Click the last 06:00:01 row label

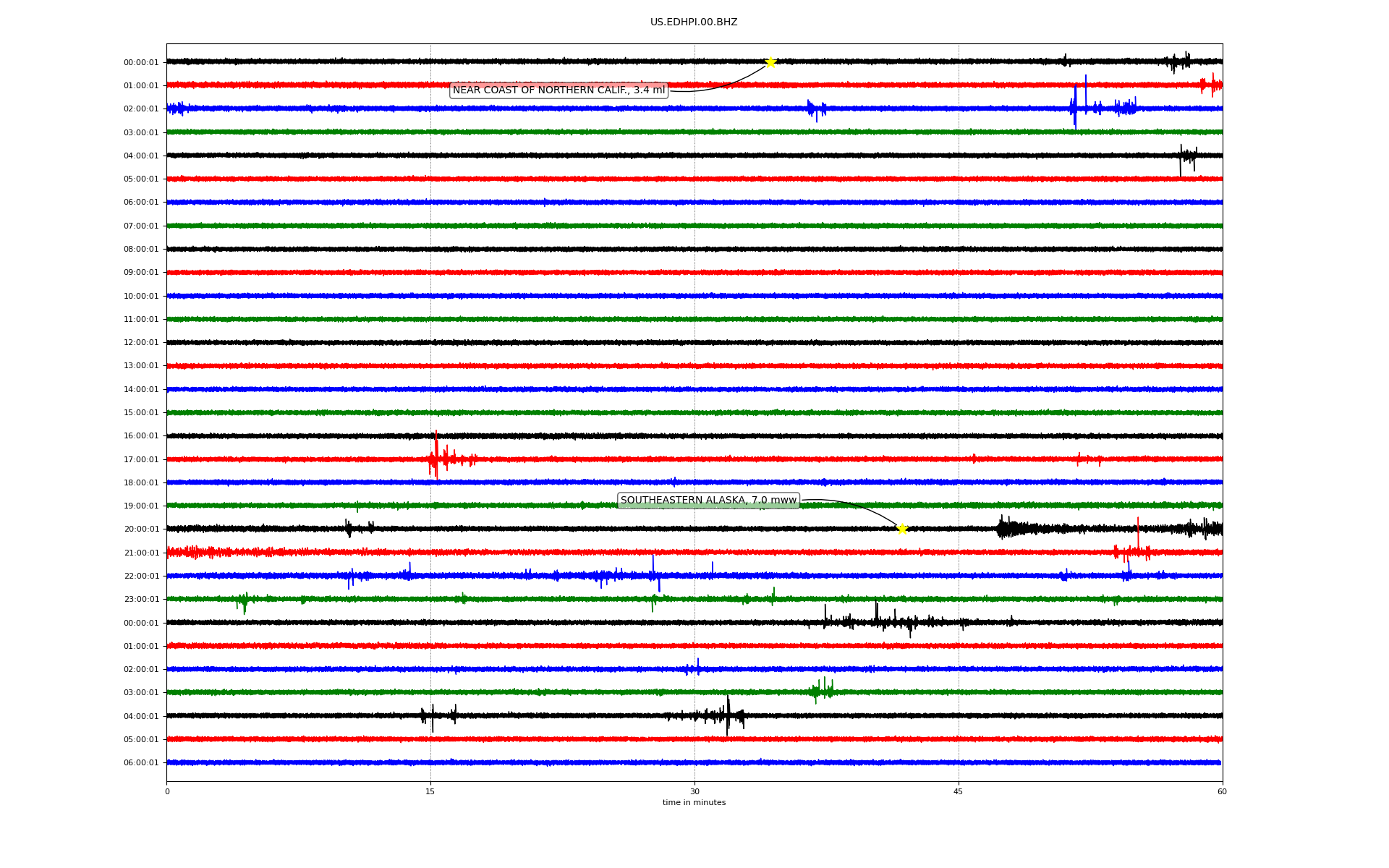coord(141,763)
